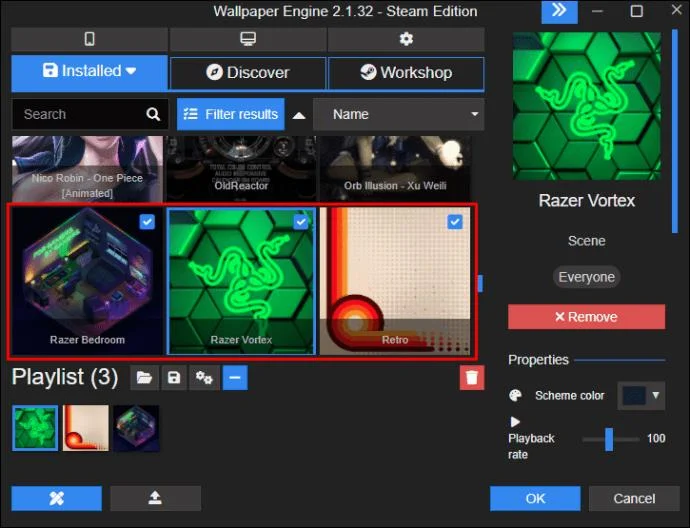Toggle the sort direction arrow
The image size is (690, 528).
299,115
